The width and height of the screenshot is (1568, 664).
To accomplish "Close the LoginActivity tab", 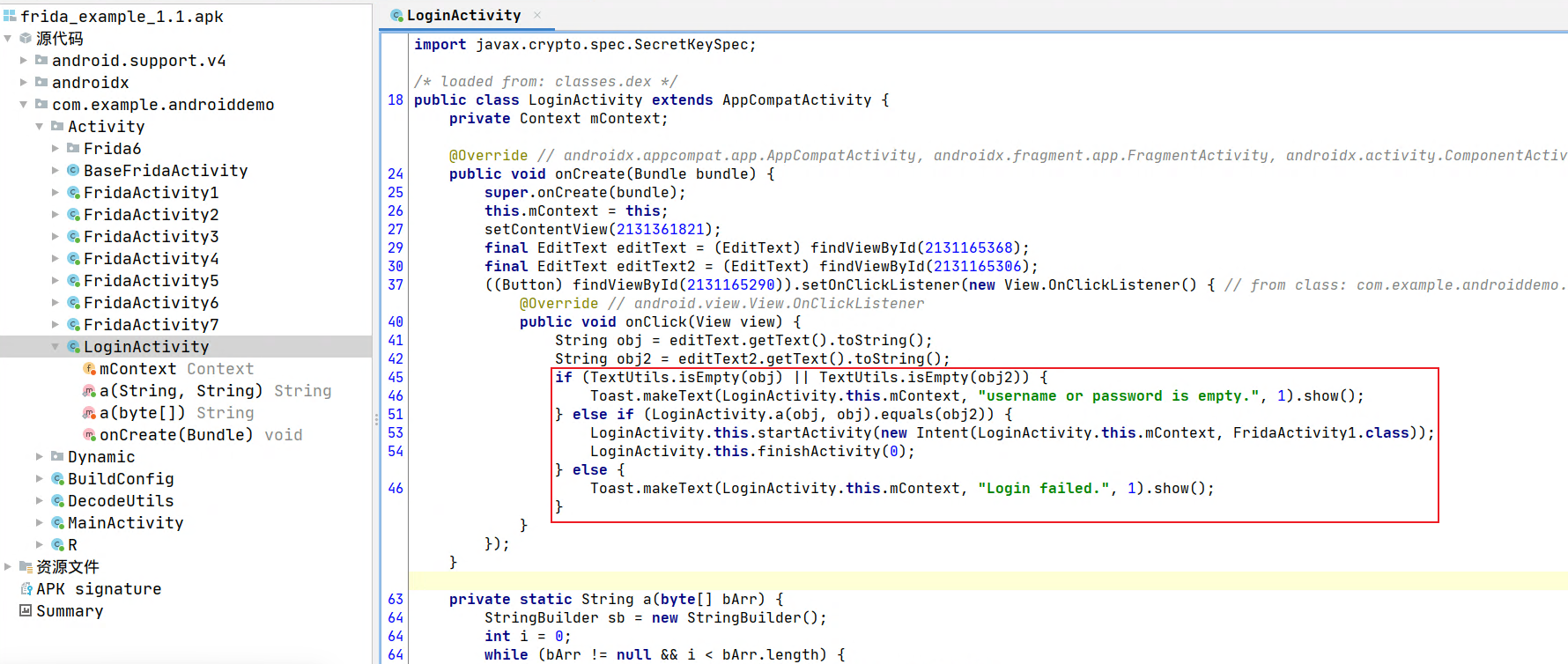I will [x=537, y=15].
